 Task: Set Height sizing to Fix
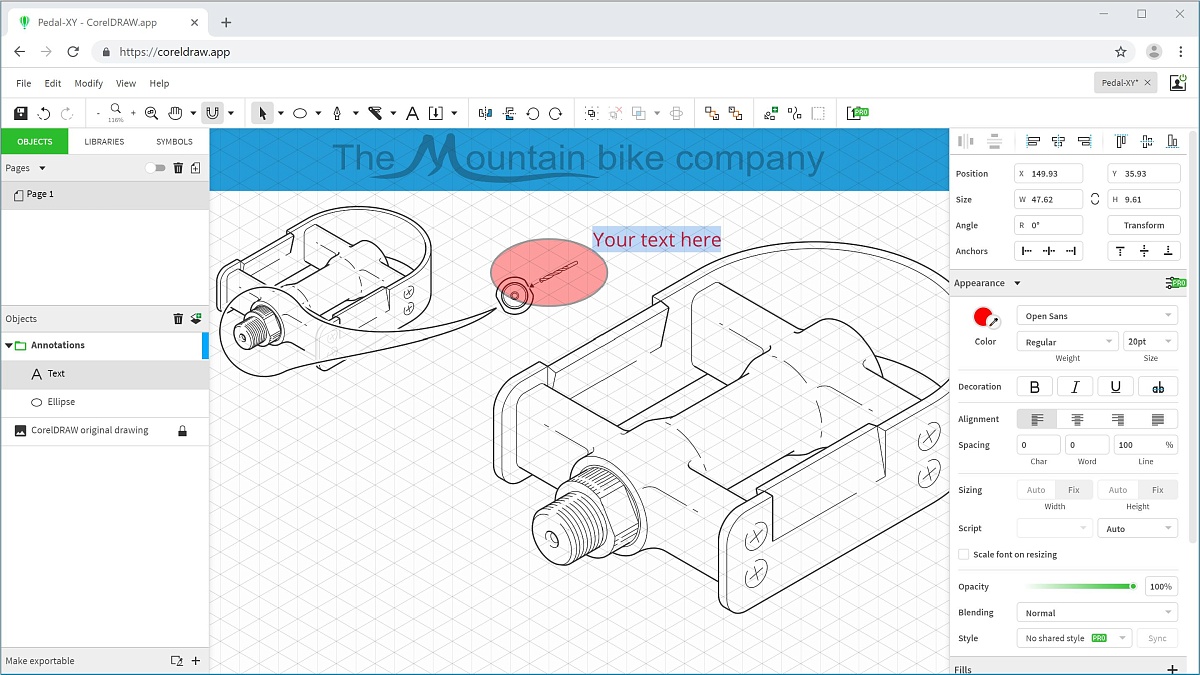click(1157, 490)
